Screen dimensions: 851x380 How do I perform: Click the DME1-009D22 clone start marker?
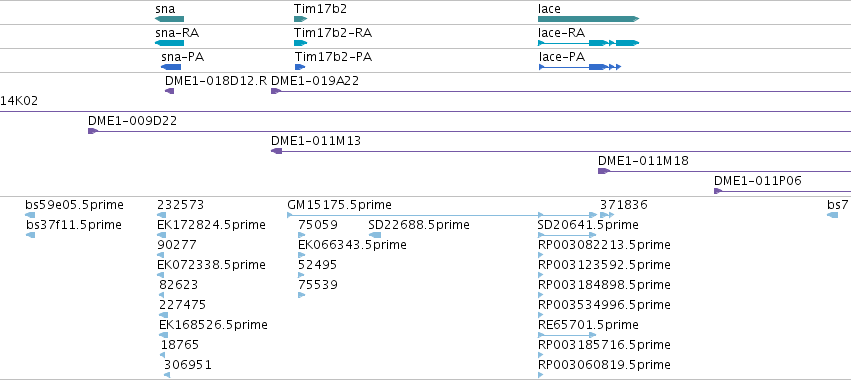93,131
